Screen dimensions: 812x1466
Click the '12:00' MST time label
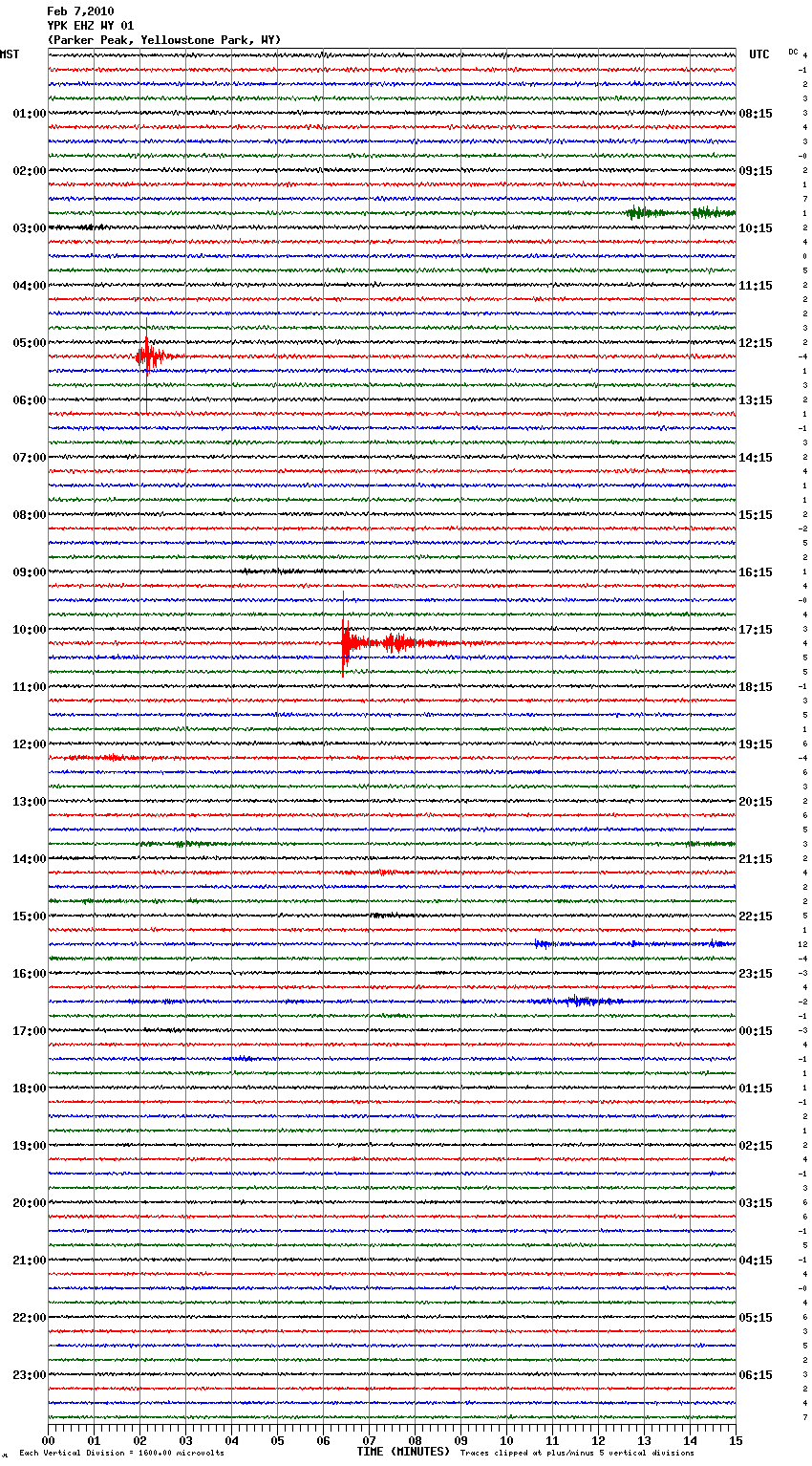coord(30,744)
